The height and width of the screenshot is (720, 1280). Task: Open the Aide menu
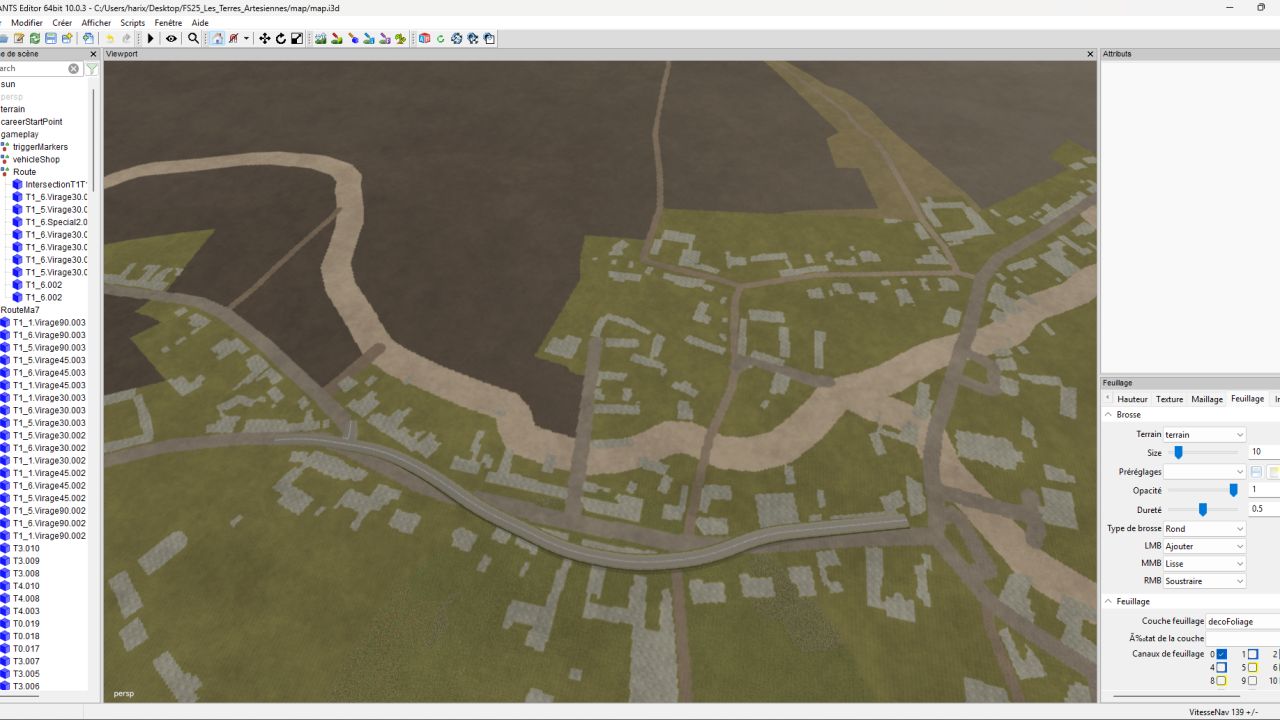[x=200, y=23]
